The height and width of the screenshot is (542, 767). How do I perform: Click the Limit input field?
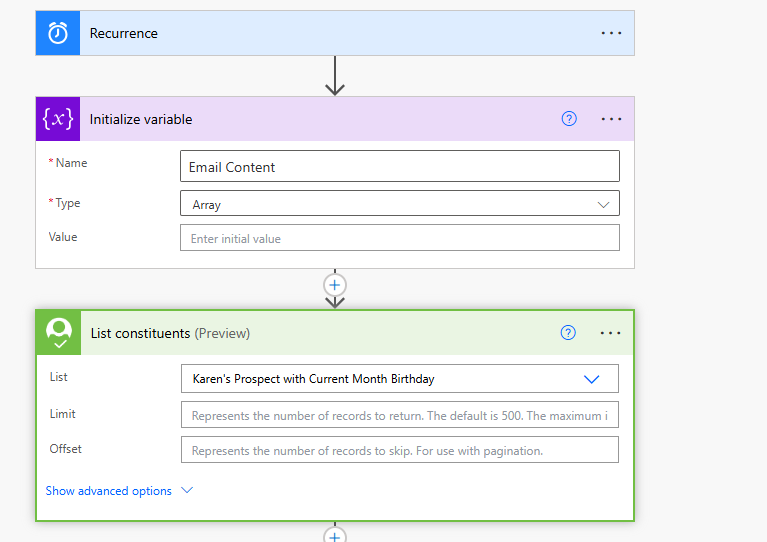399,415
